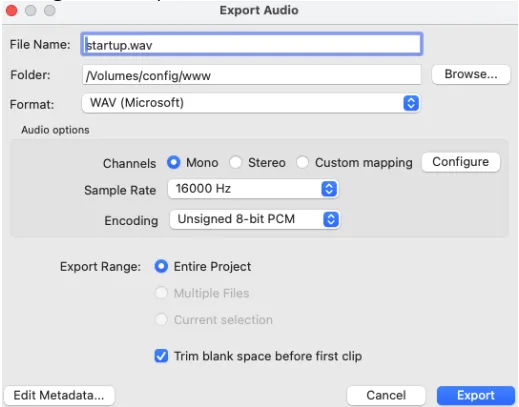Select the Stereo channel radio button
This screenshot has width=519, height=407.
click(x=235, y=163)
